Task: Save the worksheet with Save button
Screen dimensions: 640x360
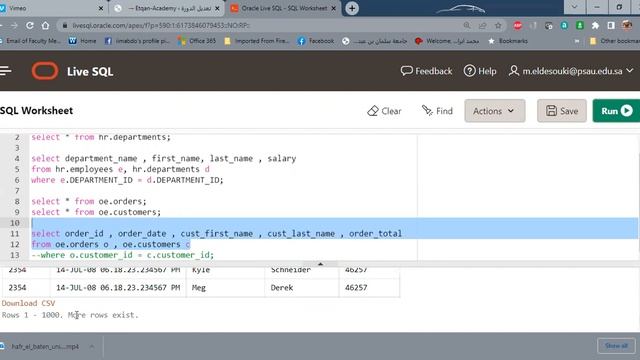Action: tap(562, 111)
